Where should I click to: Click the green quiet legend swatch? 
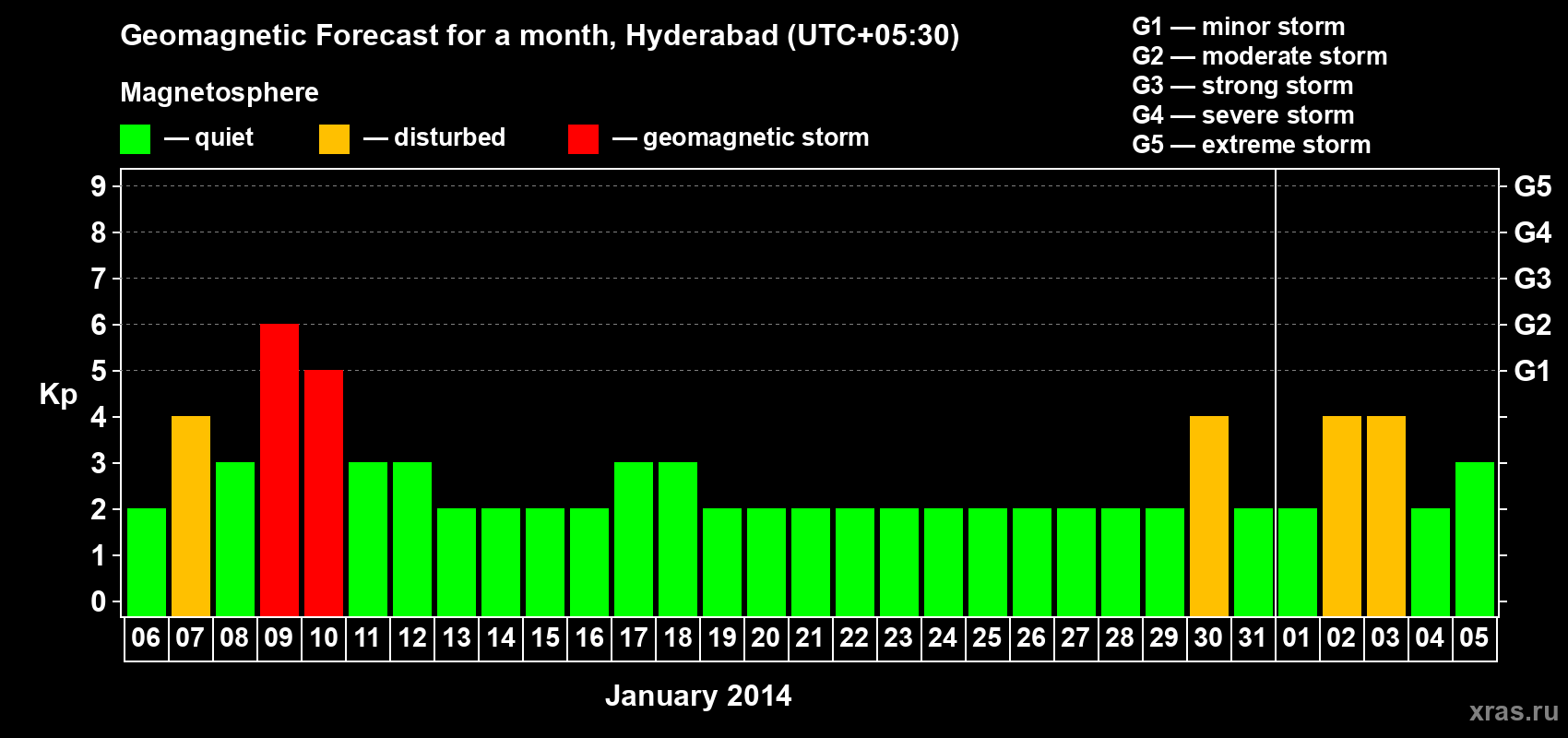coord(135,139)
